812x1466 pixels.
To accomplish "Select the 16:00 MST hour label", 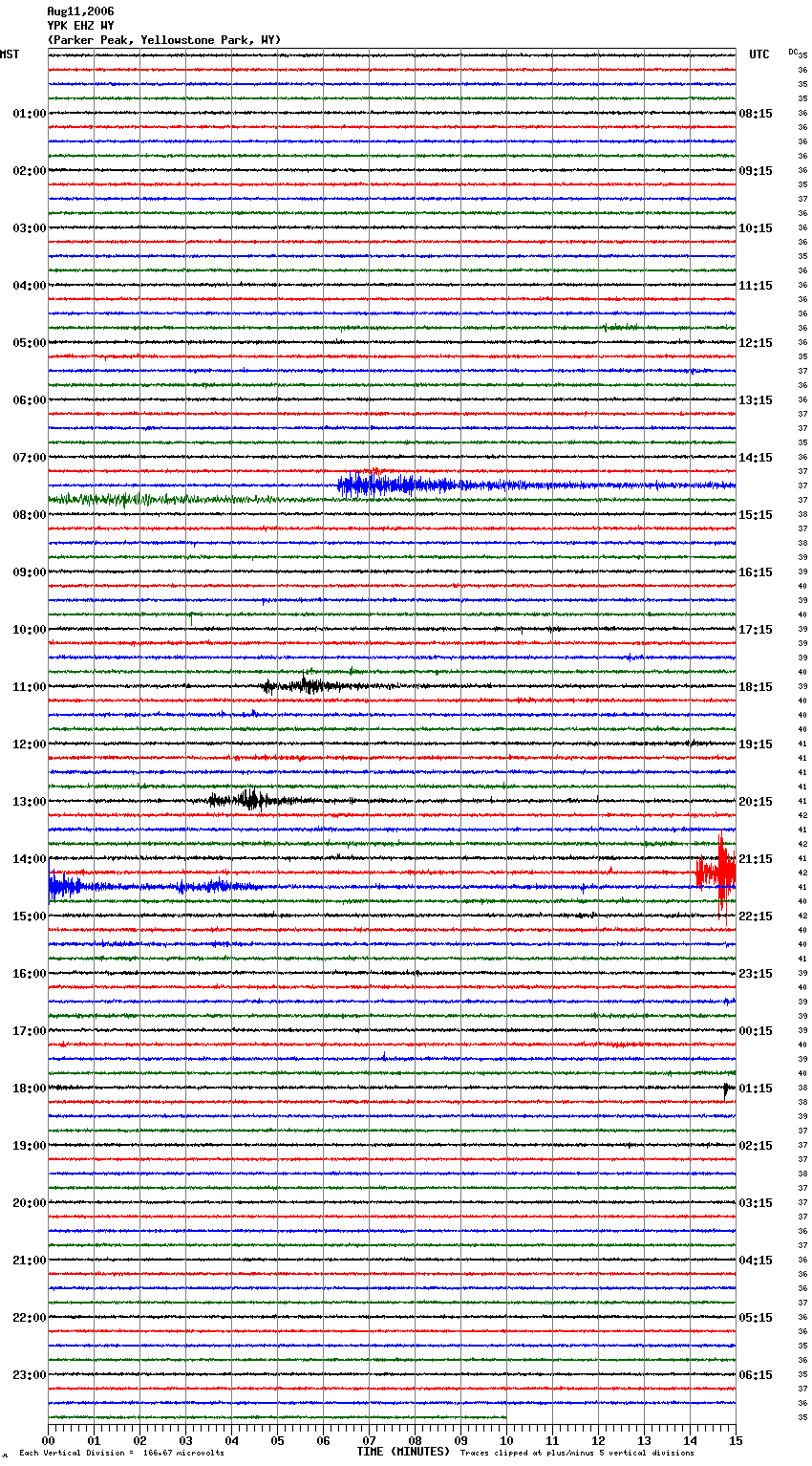I will (x=30, y=974).
